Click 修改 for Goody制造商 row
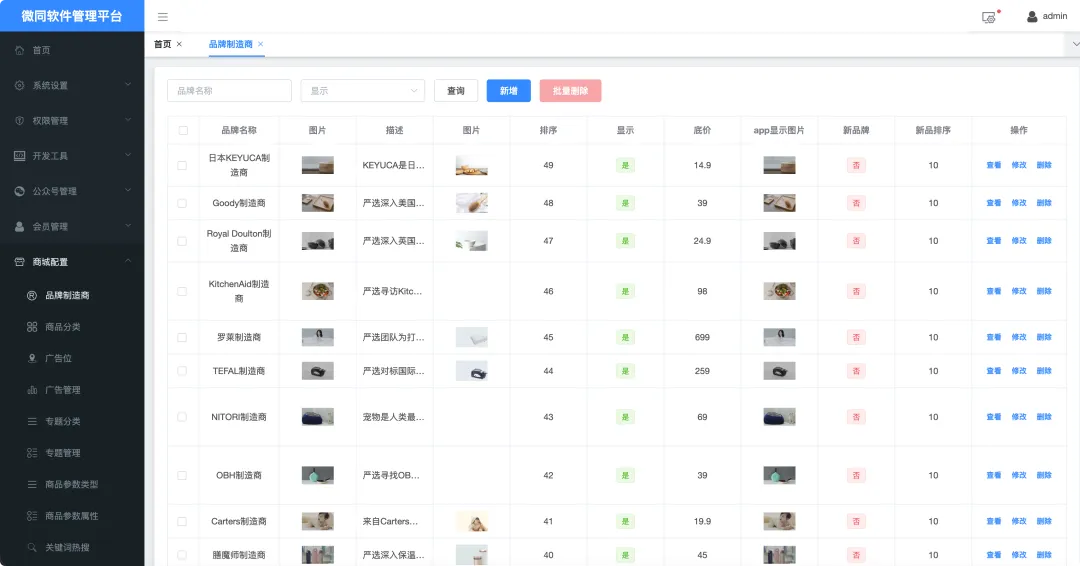 pyautogui.click(x=1019, y=203)
